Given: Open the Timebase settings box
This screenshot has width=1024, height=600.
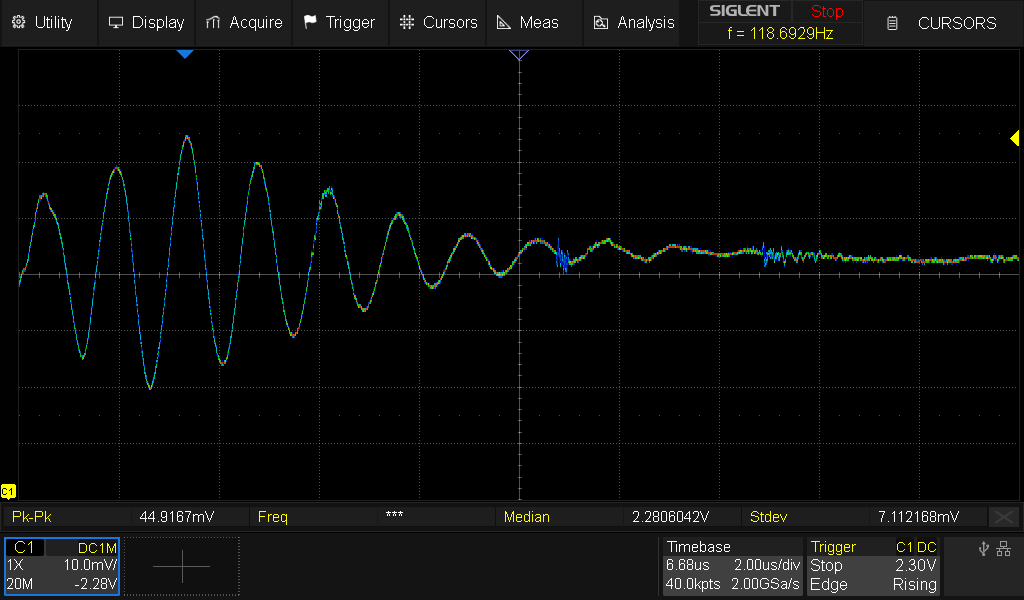Looking at the screenshot, I should (731, 566).
